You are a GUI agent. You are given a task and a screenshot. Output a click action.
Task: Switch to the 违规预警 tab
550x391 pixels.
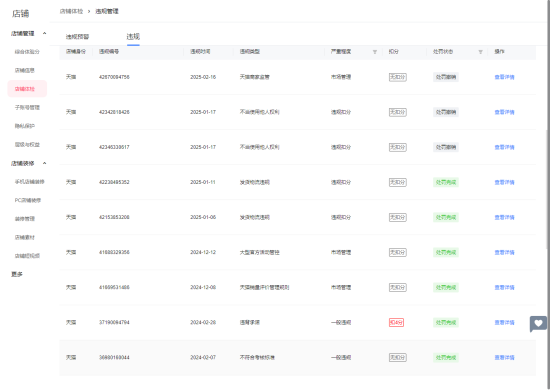[78, 37]
